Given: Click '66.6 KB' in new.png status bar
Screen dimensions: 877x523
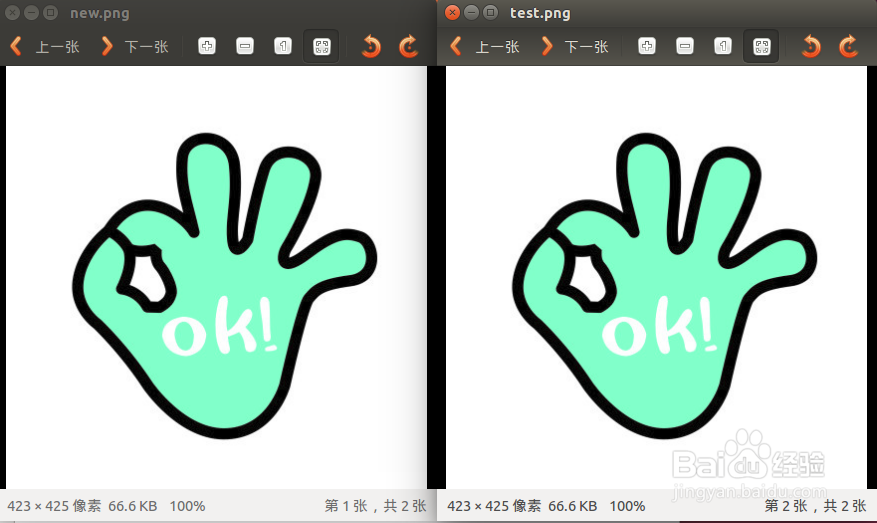Looking at the screenshot, I should [x=133, y=506].
